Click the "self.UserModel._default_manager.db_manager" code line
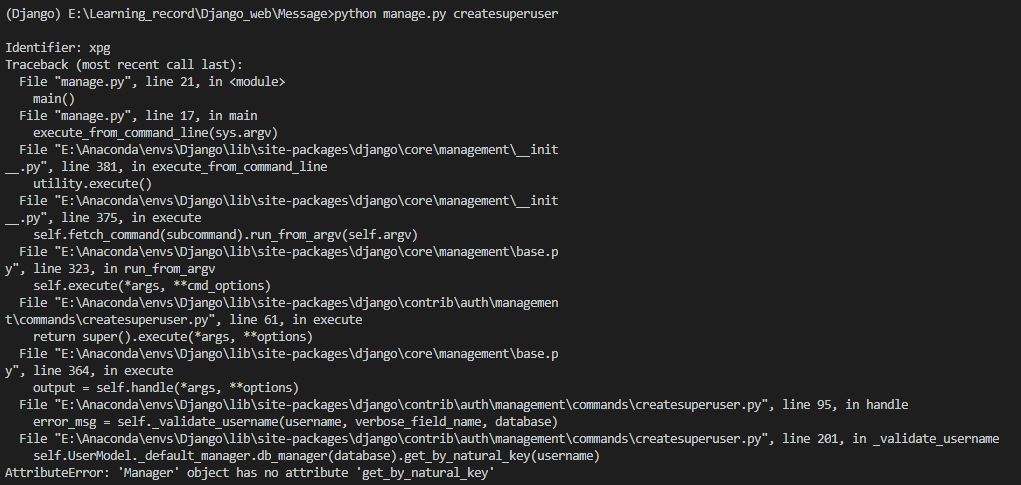Viewport: 1021px width, 485px height. tap(316, 456)
